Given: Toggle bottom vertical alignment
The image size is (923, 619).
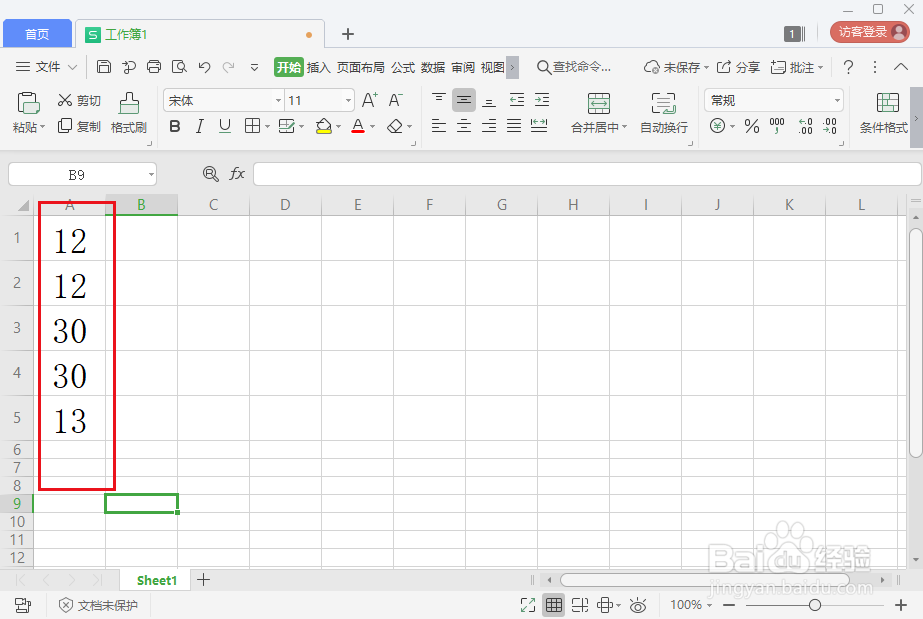Looking at the screenshot, I should (x=489, y=101).
